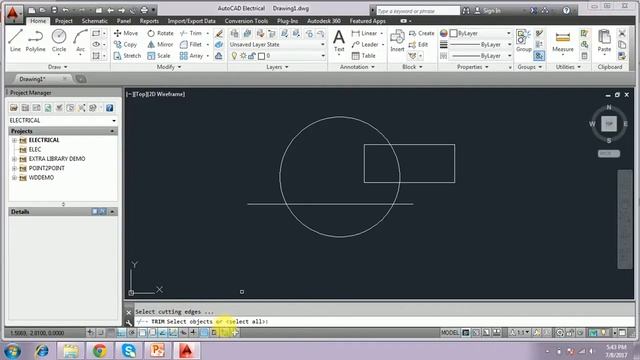This screenshot has width=640, height=360.
Task: Click the Scale tool
Action: pos(159,56)
